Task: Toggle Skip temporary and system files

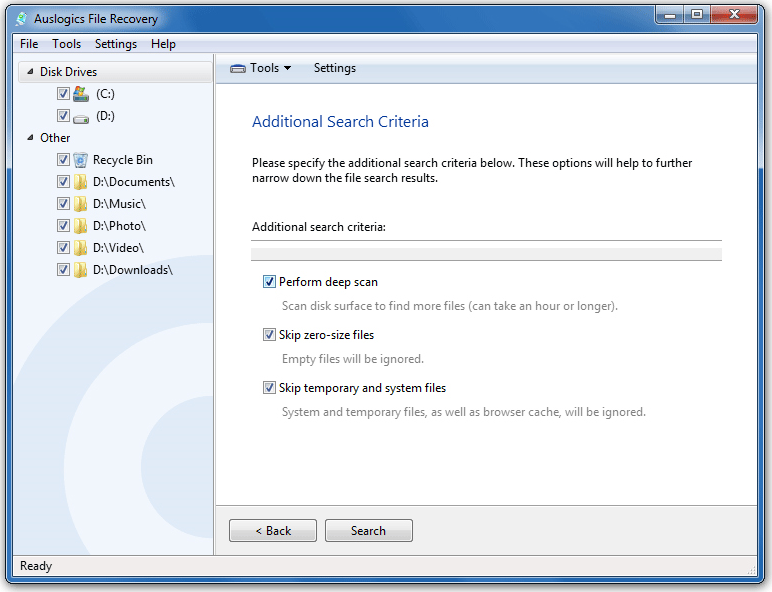Action: point(269,388)
